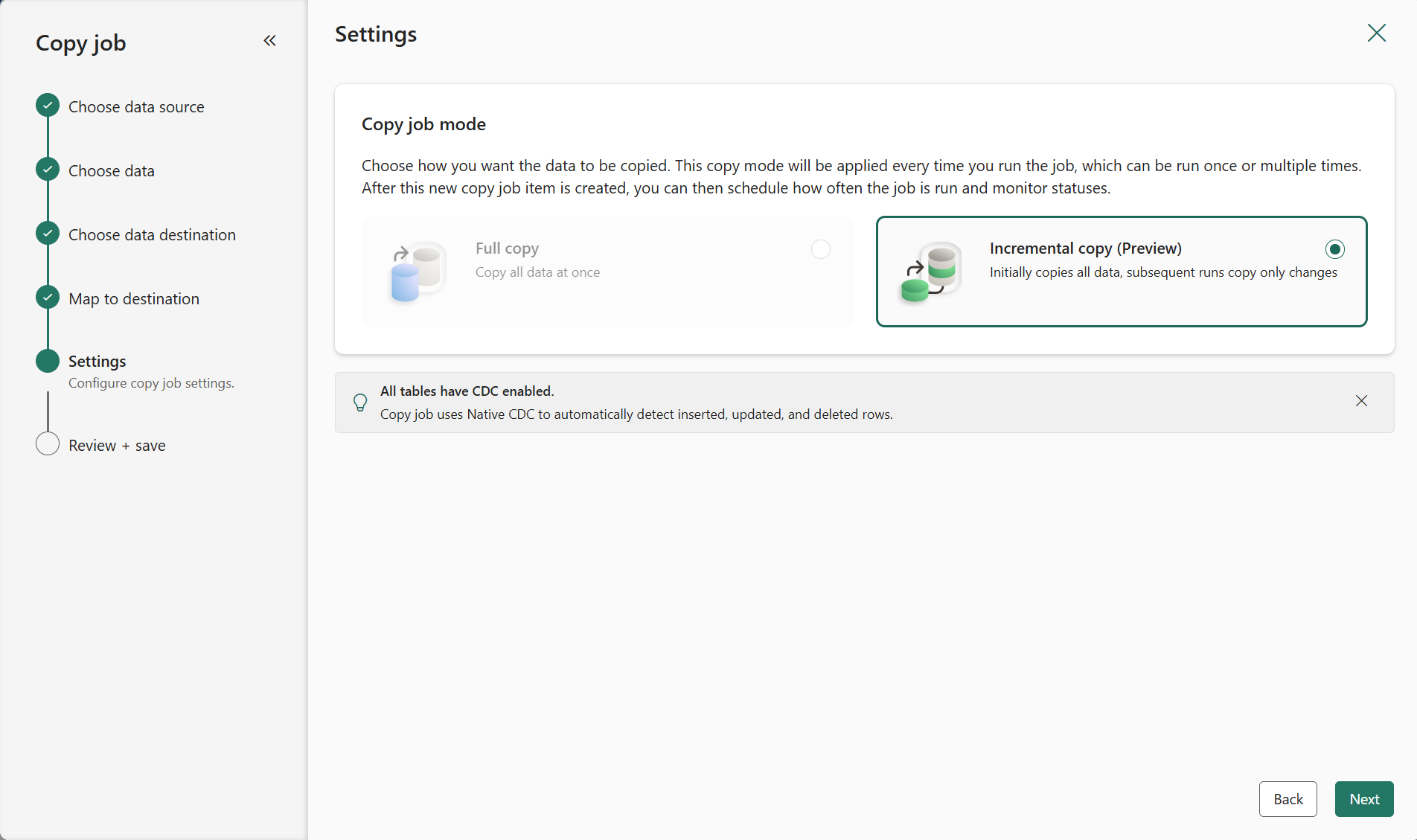Click the Incremental copy (Preview) card title
The height and width of the screenshot is (840, 1417).
pyautogui.click(x=1085, y=249)
